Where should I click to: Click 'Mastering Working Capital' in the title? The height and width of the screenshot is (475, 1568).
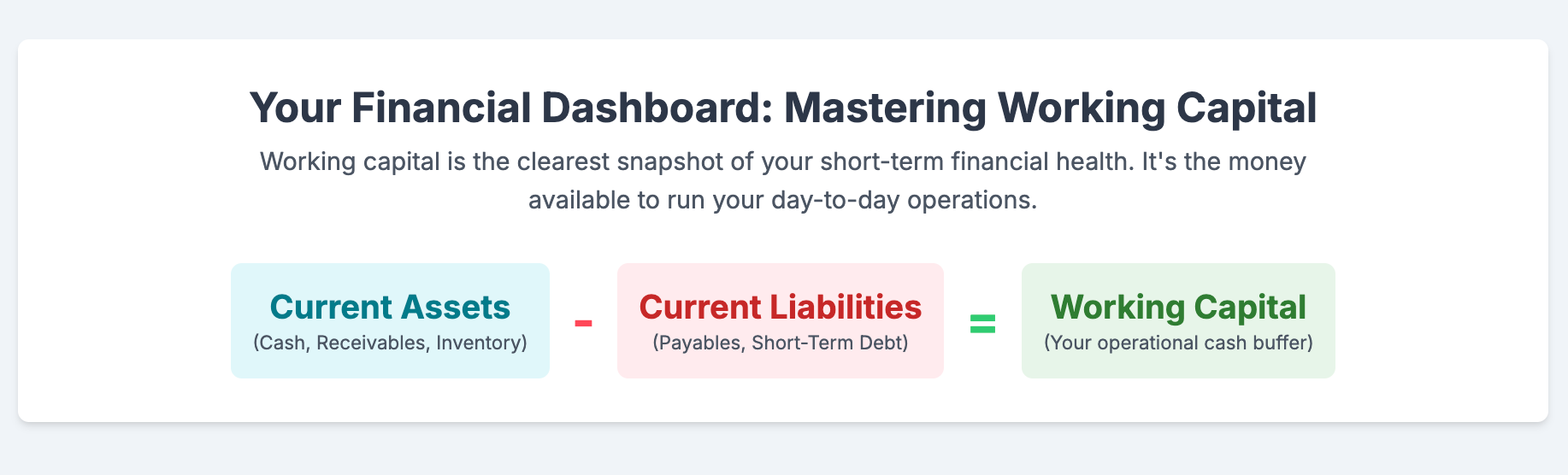[1050, 109]
